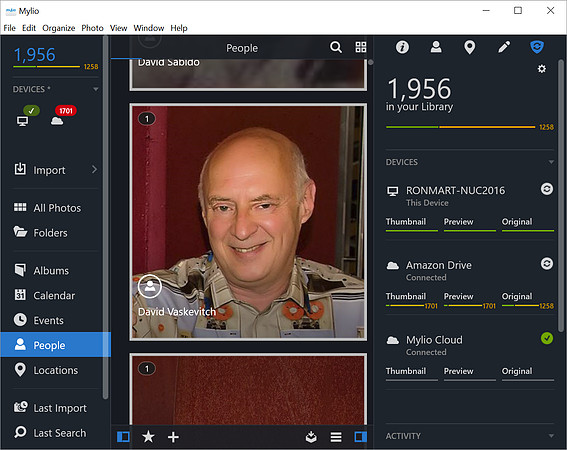
Task: Open Calendar view
Action: [55, 296]
